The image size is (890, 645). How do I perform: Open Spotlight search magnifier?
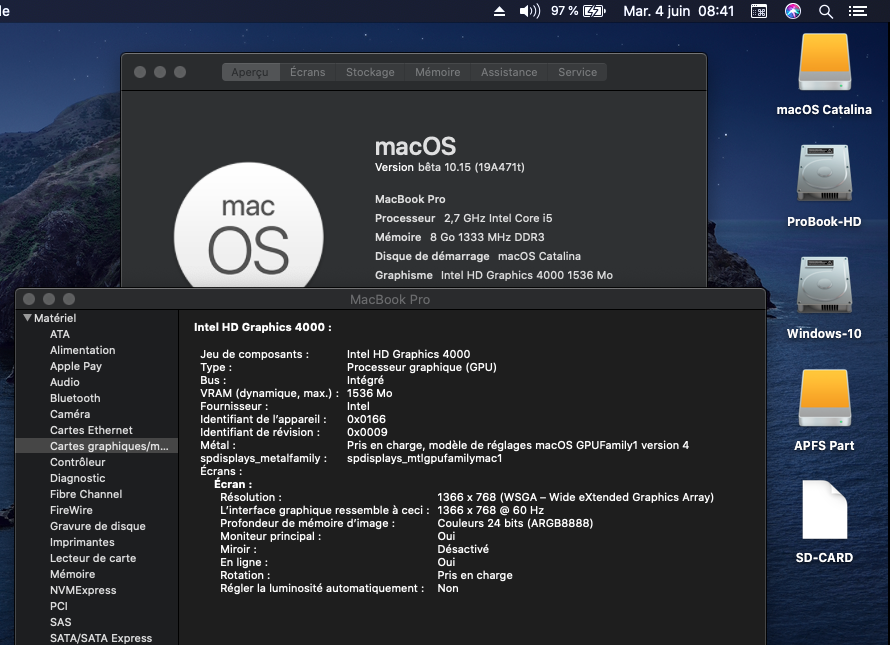(826, 11)
